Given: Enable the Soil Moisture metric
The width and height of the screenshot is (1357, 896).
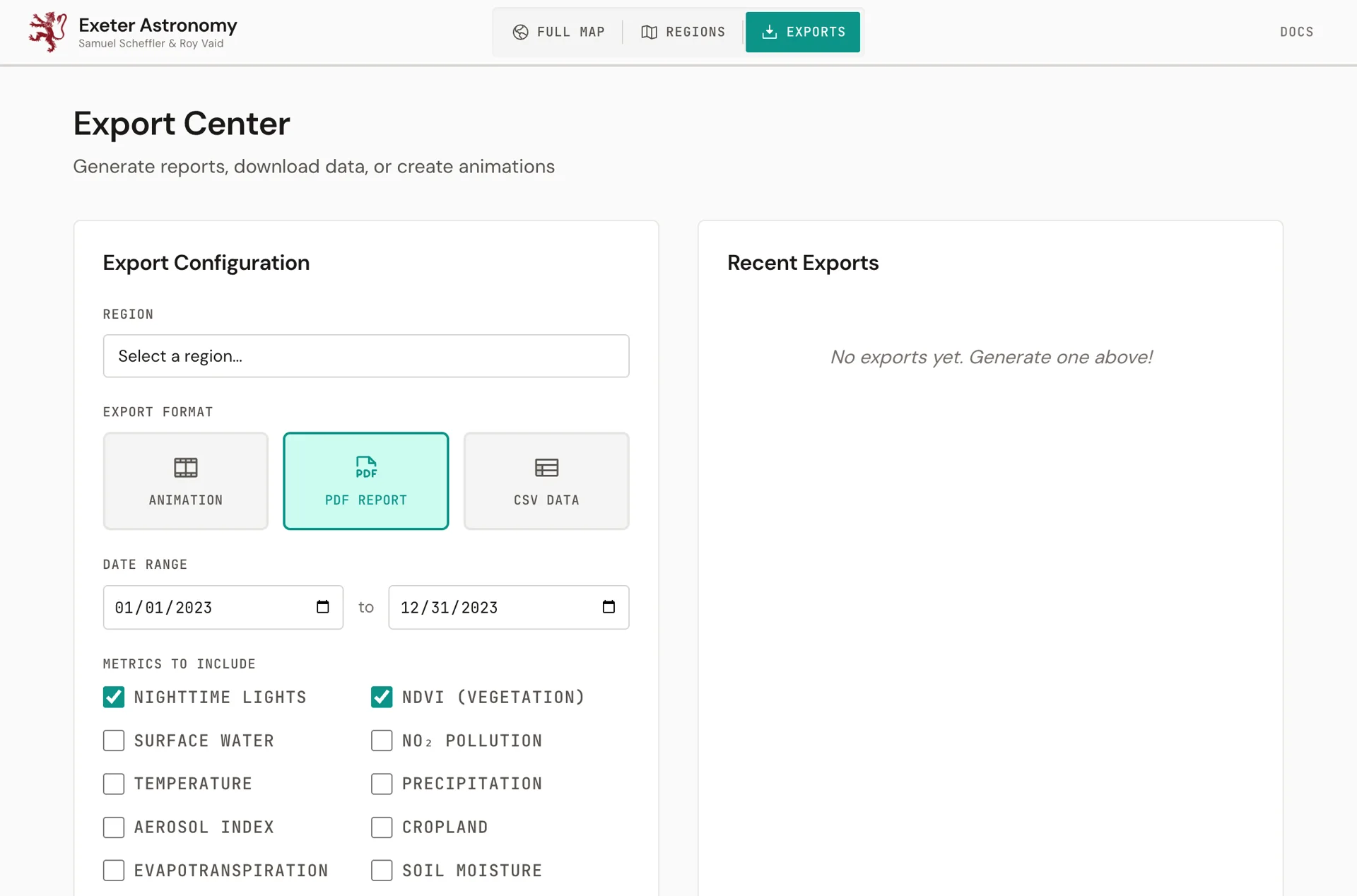Looking at the screenshot, I should coord(382,871).
